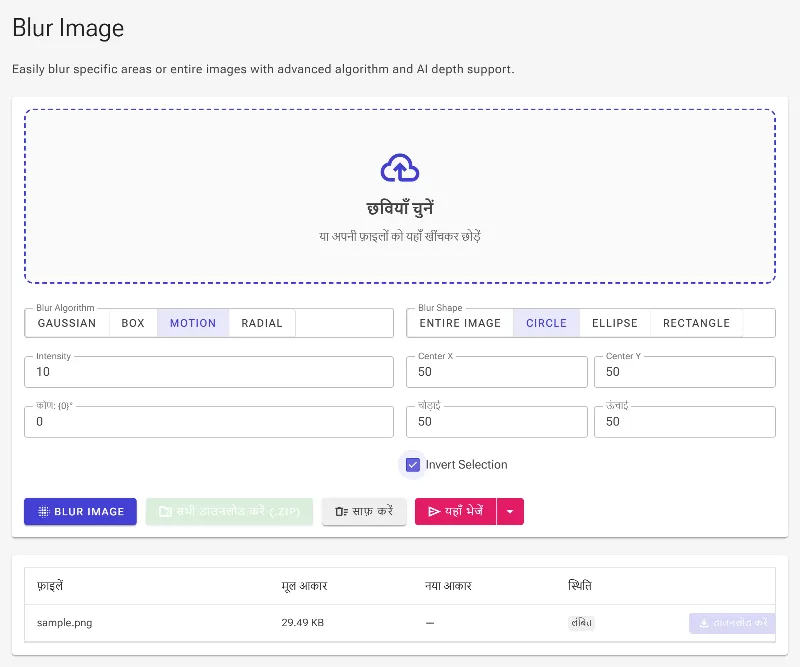Screen dimensions: 800x667
Task: Toggle the Invert Selection checkbox
Action: click(413, 465)
